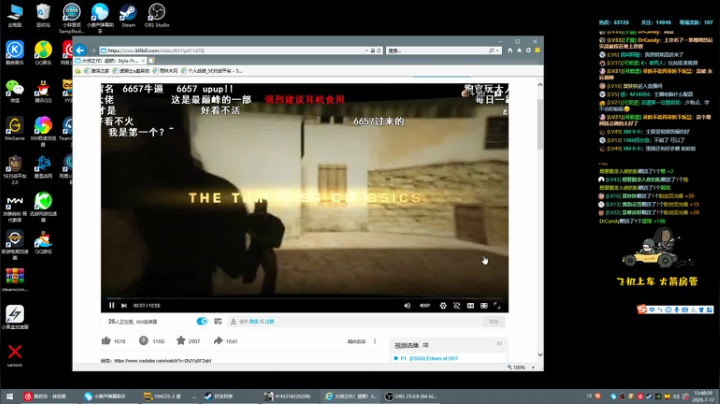This screenshot has height=404, width=720.
Task: Favorite the video with star icon
Action: [181, 341]
